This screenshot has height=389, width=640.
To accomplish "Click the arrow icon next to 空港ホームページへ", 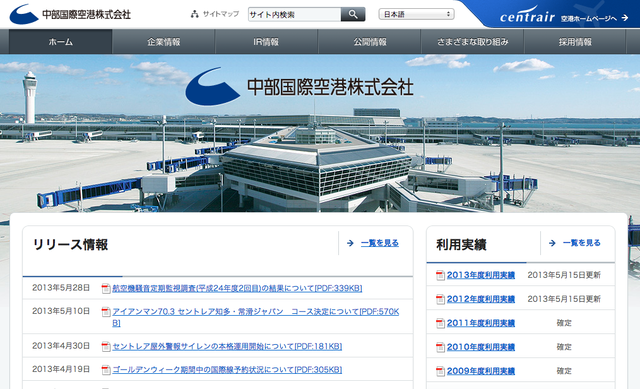I will pyautogui.click(x=624, y=18).
